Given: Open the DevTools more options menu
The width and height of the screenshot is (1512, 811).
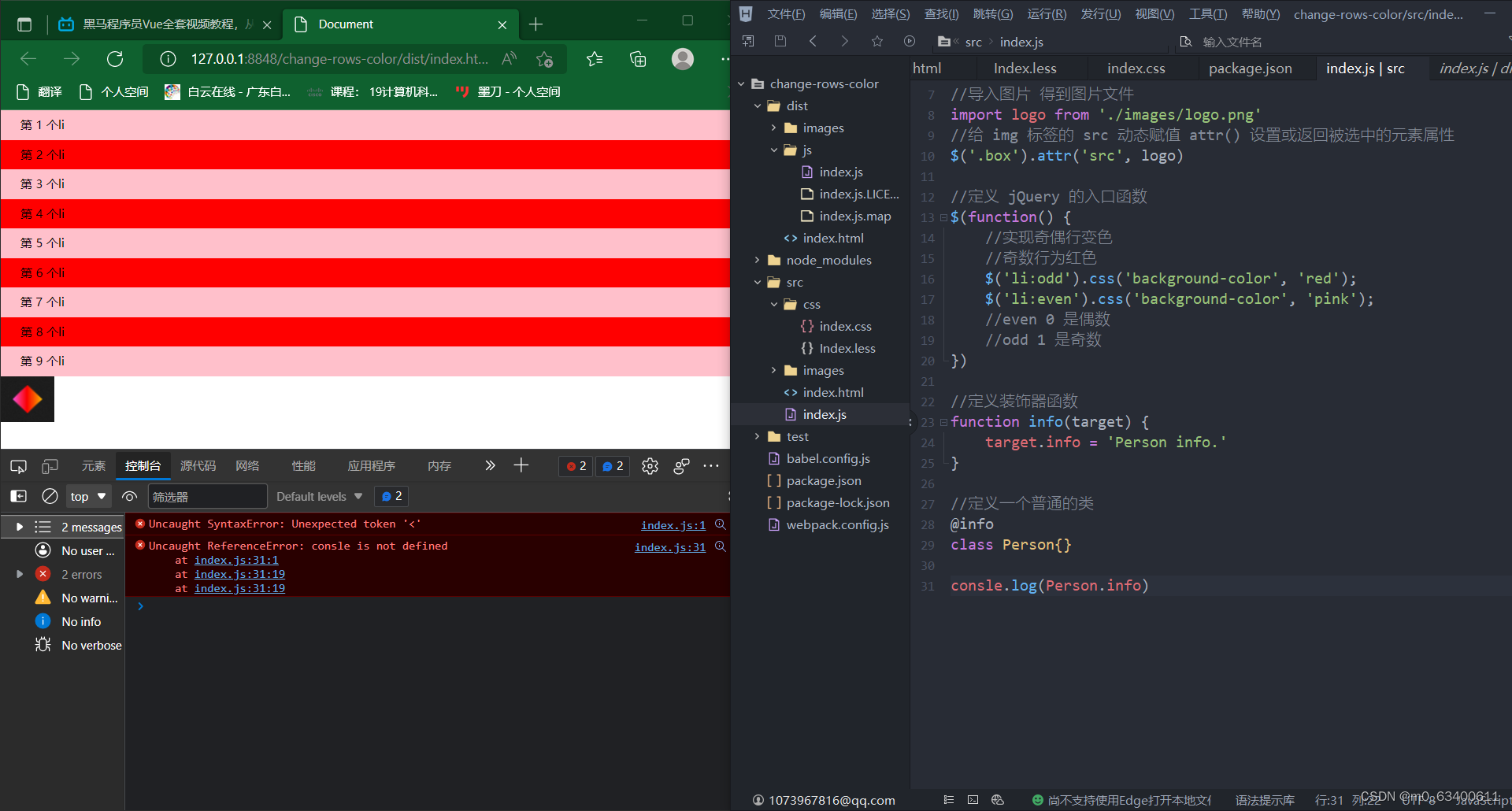Looking at the screenshot, I should (x=711, y=465).
